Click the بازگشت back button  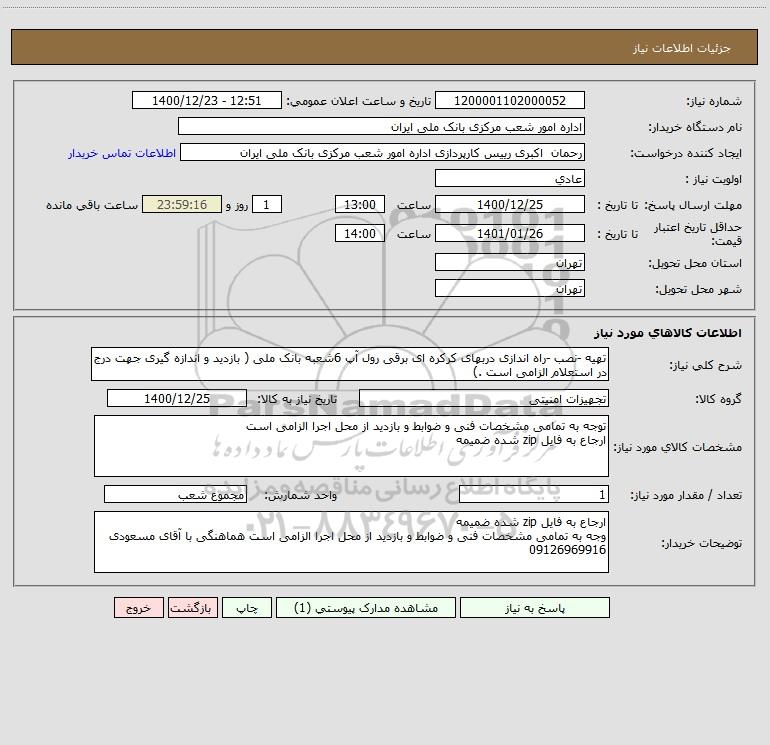[192, 608]
